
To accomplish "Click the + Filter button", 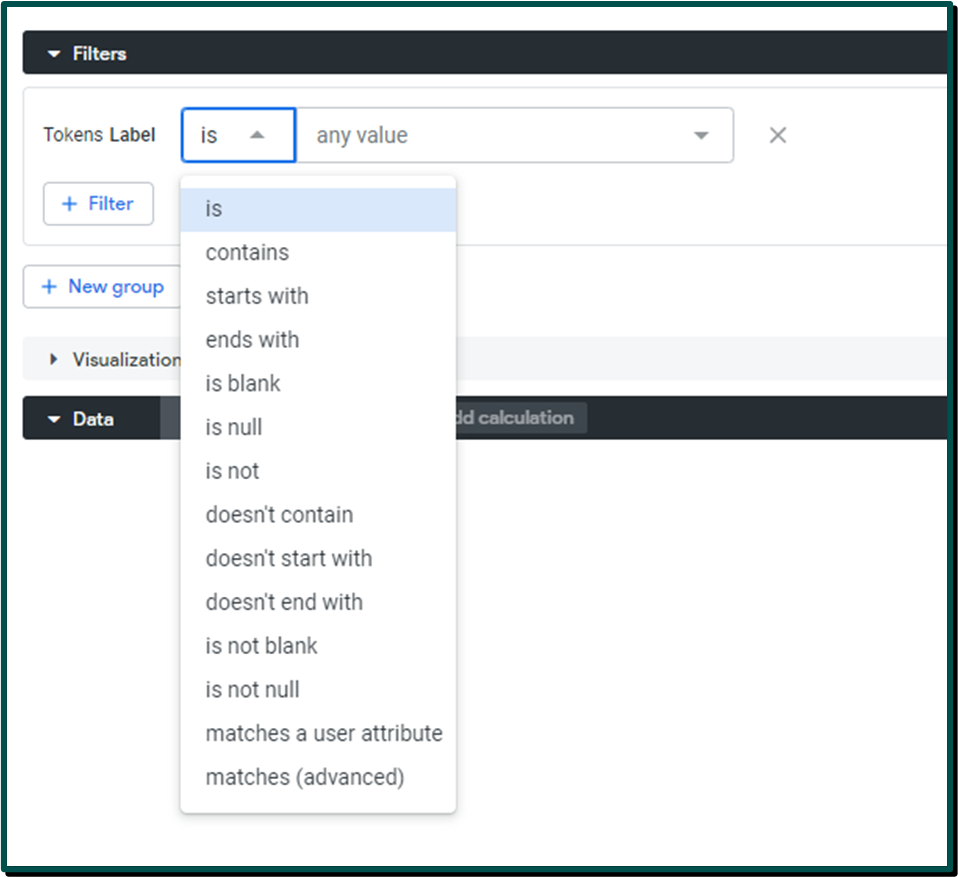I will (98, 204).
